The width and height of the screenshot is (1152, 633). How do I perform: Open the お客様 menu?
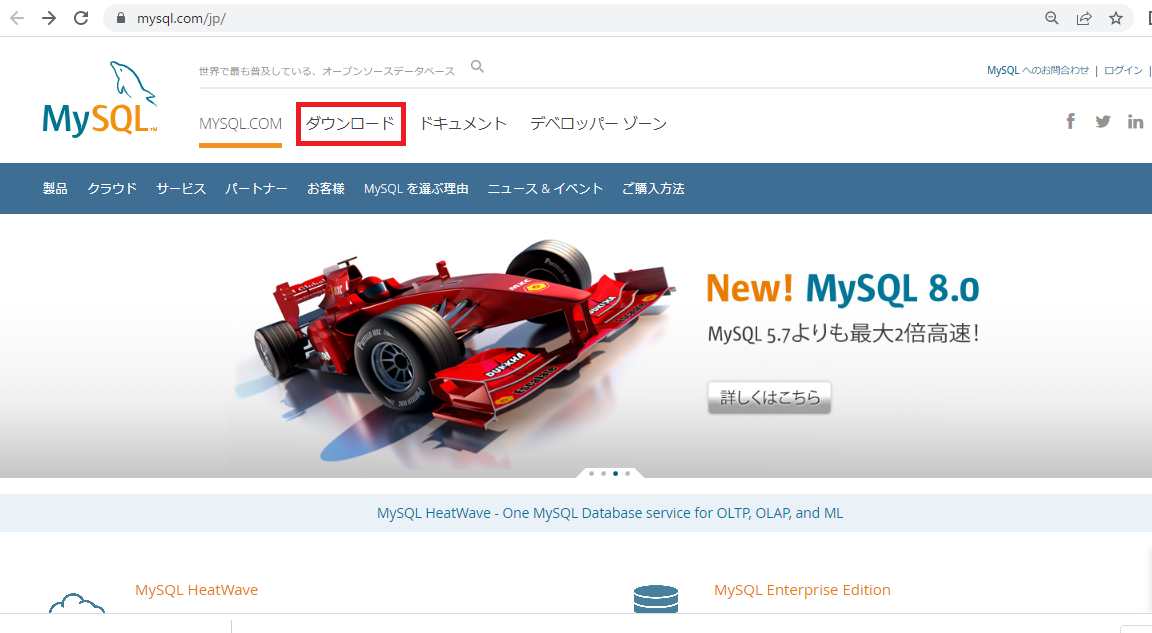point(326,189)
